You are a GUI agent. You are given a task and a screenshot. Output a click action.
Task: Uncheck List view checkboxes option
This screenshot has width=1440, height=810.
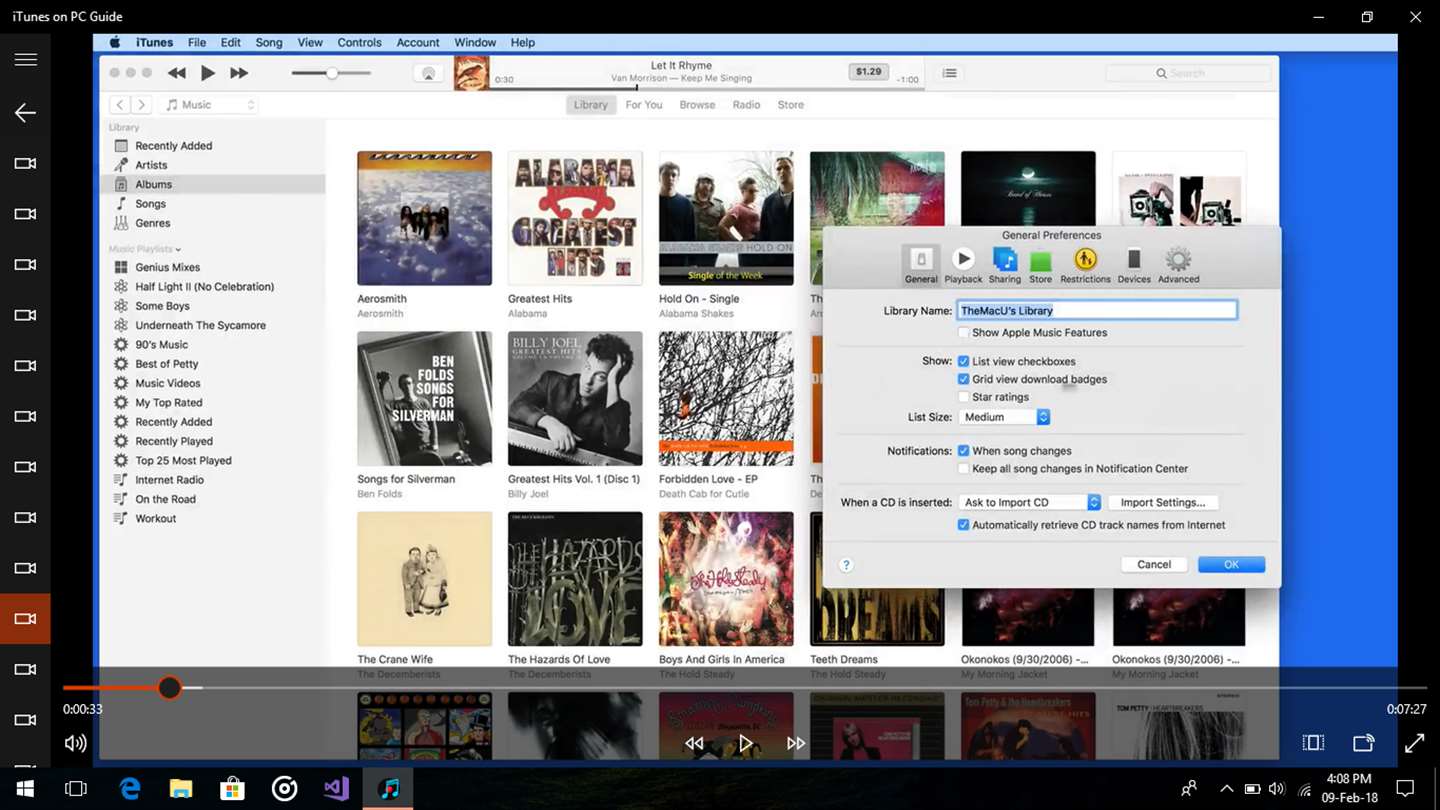[963, 361]
